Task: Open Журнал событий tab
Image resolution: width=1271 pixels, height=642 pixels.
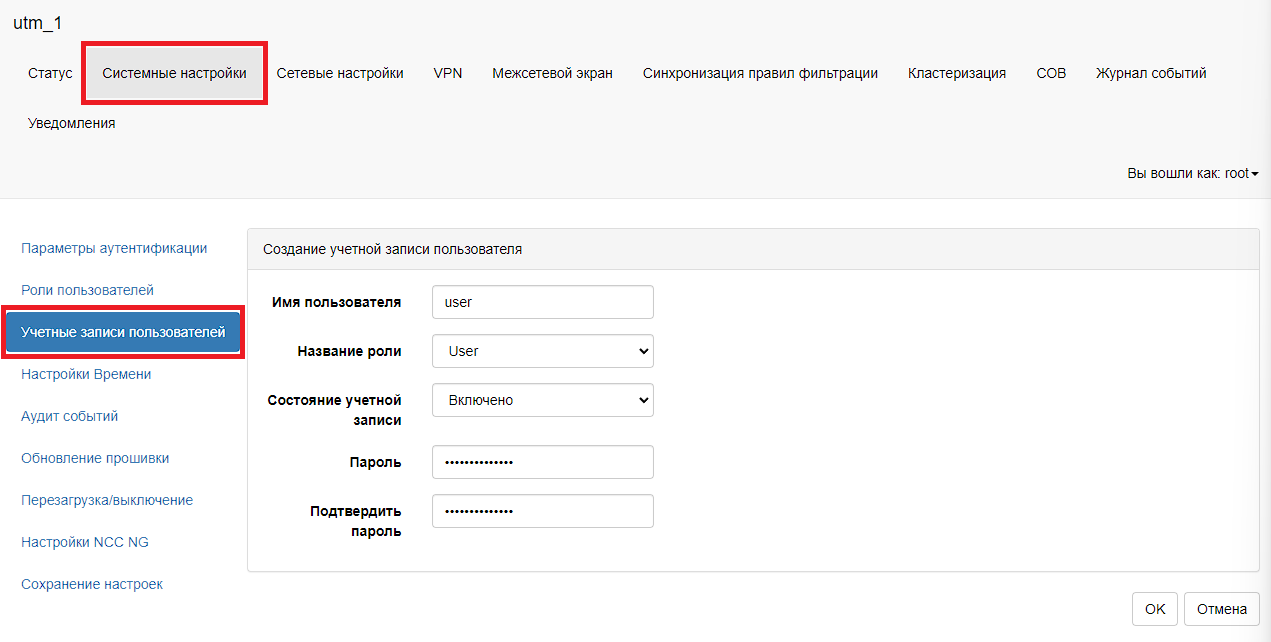Action: click(x=1150, y=73)
